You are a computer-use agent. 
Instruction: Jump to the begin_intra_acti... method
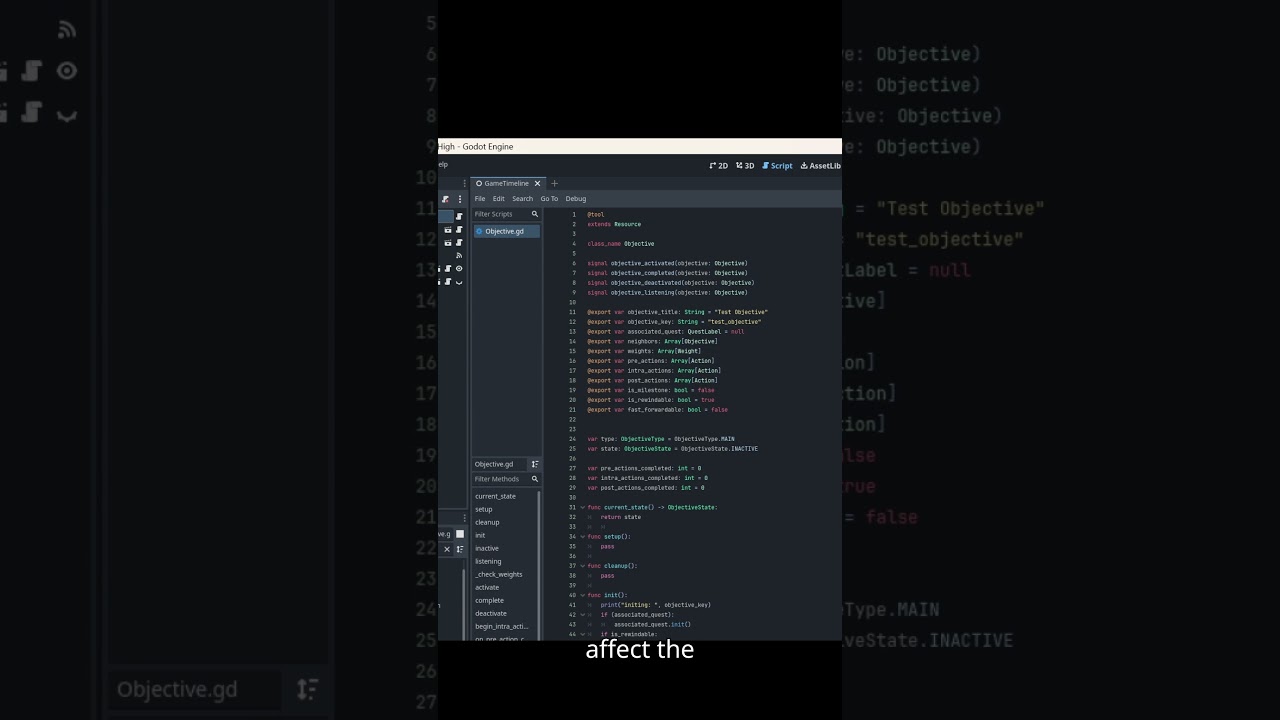tap(501, 626)
